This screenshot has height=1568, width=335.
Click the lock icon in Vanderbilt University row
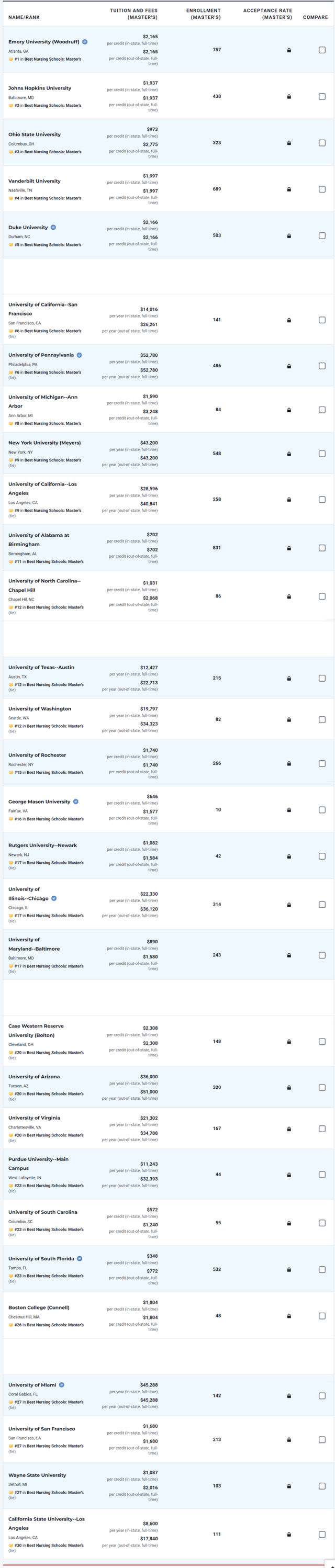point(289,189)
